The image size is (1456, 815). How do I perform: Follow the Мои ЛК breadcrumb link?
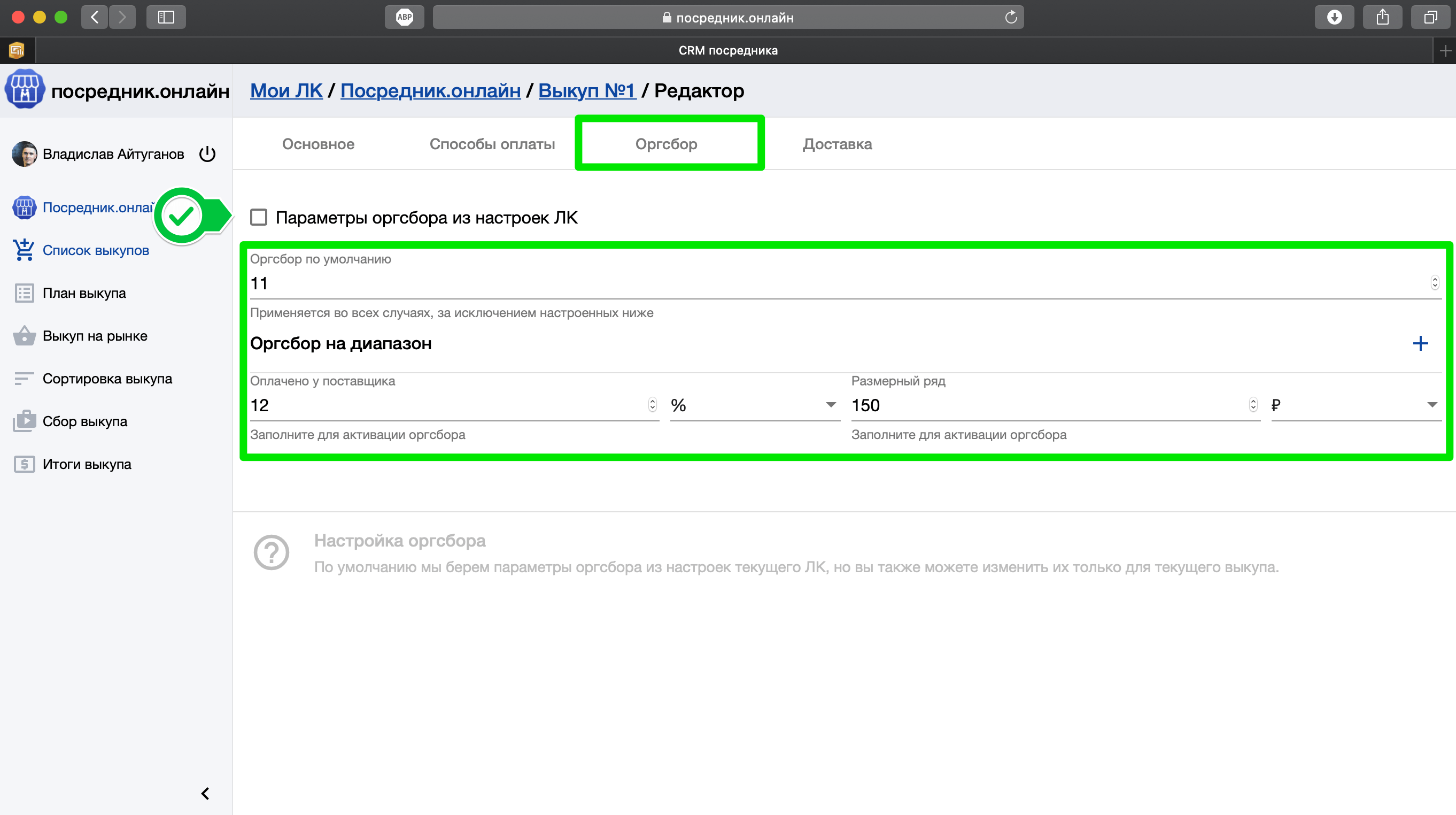coord(286,90)
